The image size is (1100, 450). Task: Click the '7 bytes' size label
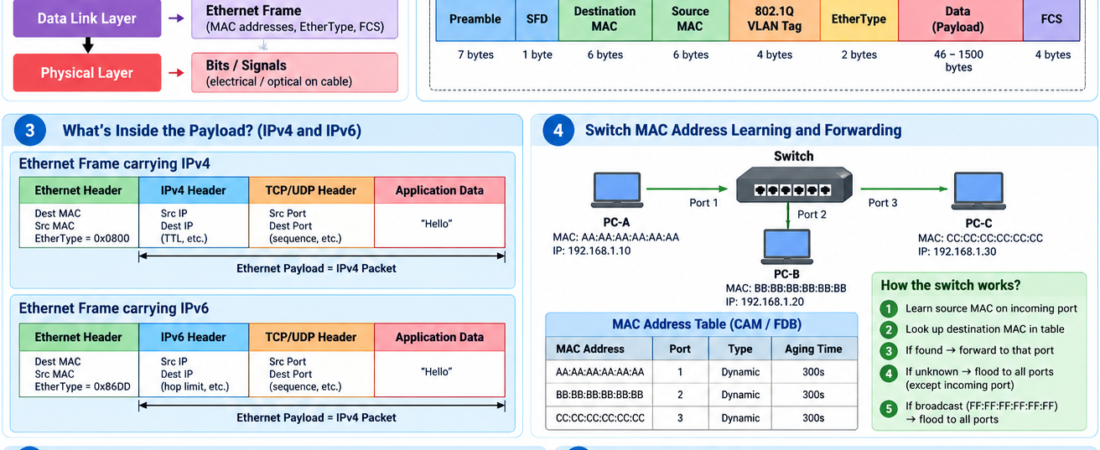pos(476,55)
